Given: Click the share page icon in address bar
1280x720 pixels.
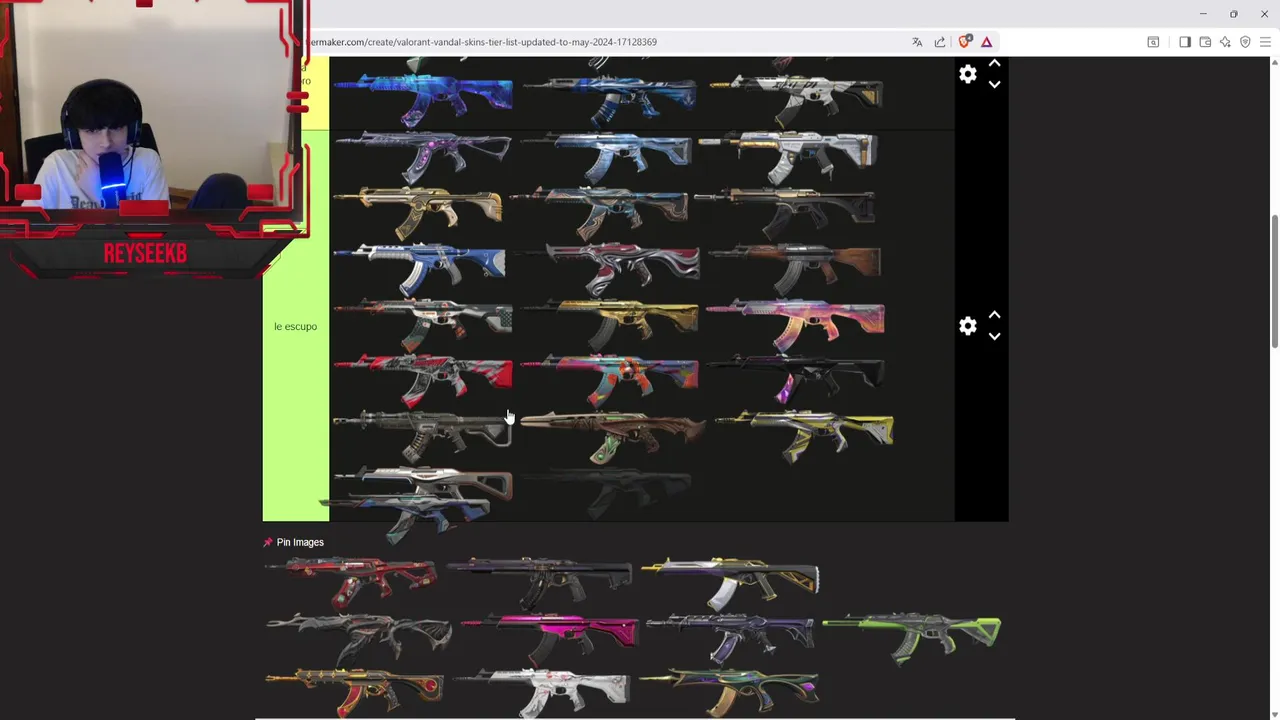Looking at the screenshot, I should 940,42.
